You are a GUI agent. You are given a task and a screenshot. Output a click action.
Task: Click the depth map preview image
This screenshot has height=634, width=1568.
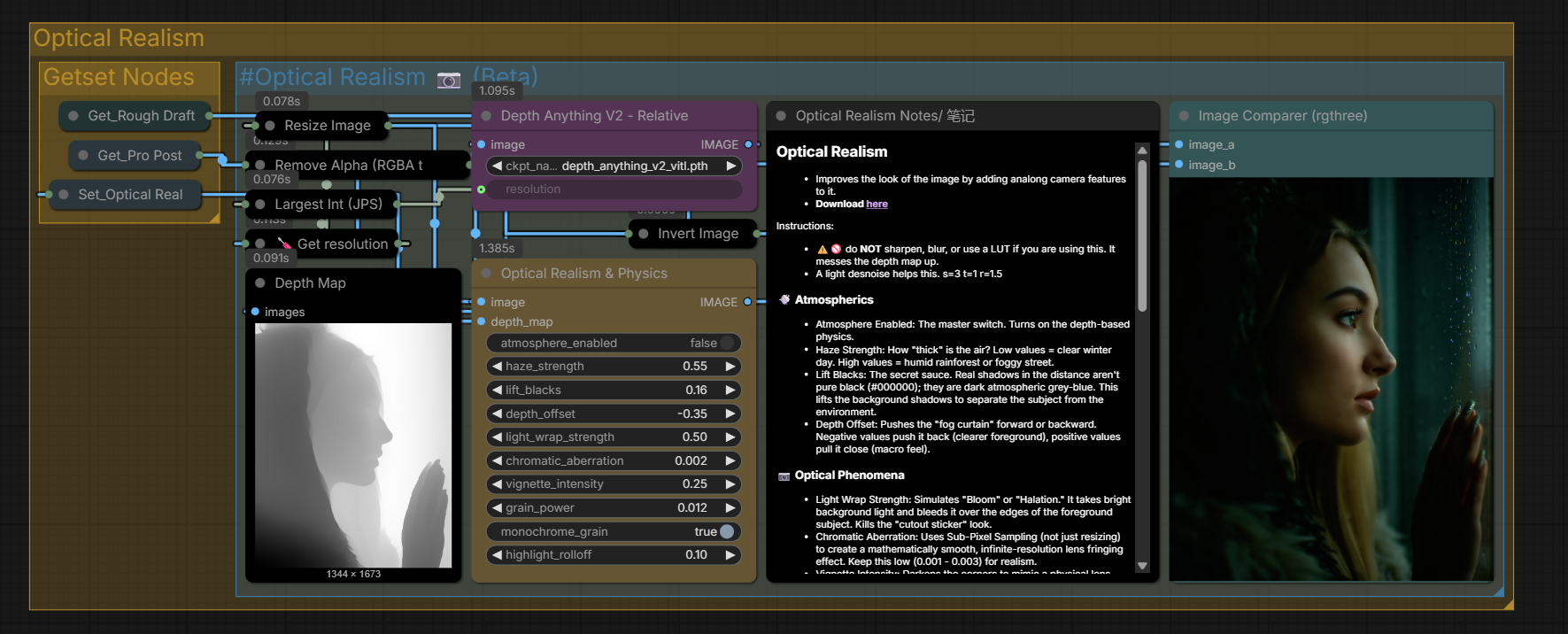coord(353,445)
